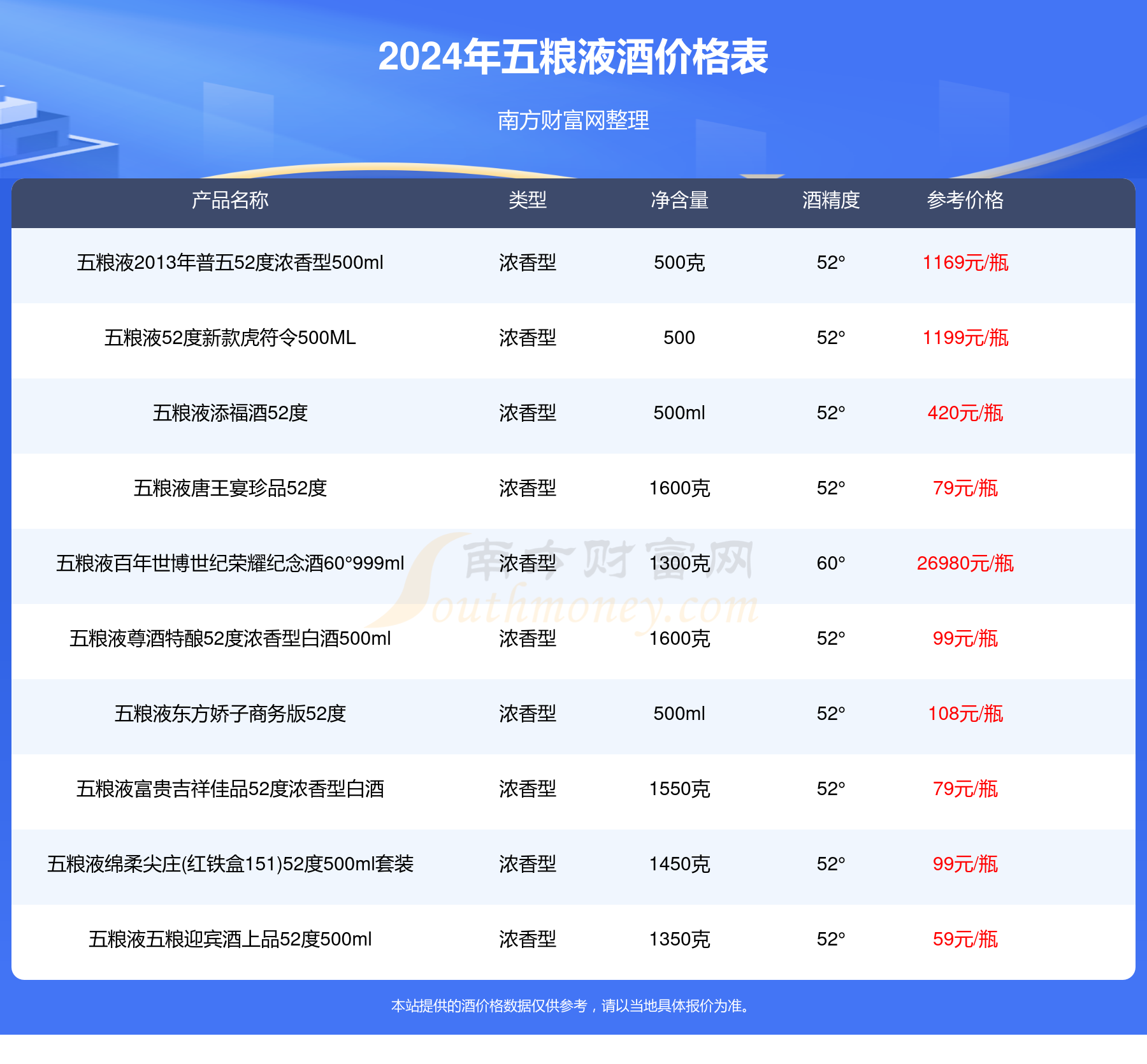
Task: Click the title 2024年五粮液酒价格表
Action: pos(573,57)
